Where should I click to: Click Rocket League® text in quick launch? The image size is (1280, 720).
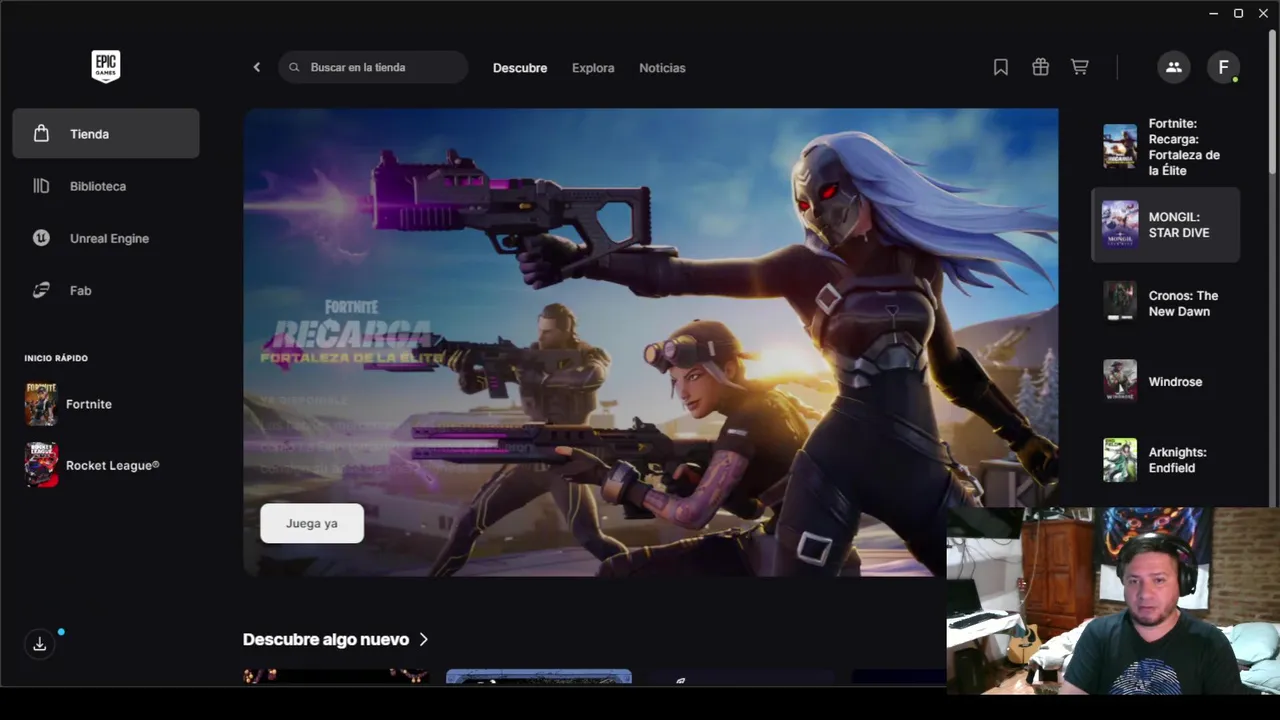113,465
